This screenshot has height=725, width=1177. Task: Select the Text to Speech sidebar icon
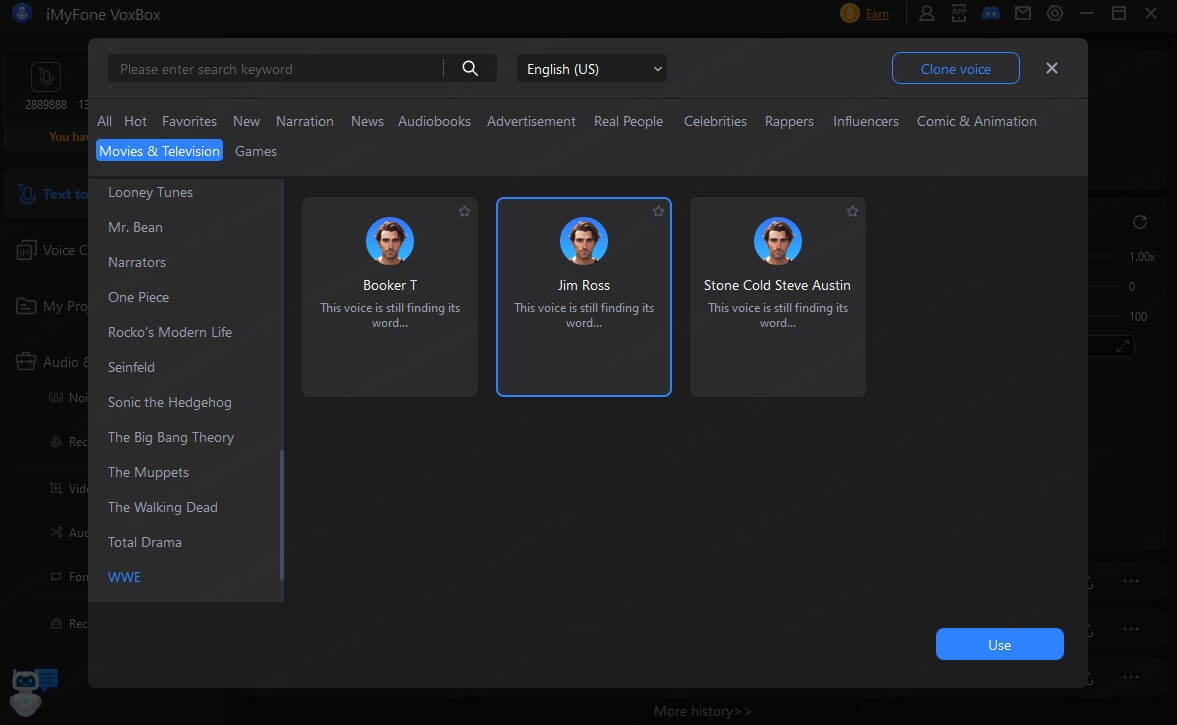pyautogui.click(x=26, y=194)
